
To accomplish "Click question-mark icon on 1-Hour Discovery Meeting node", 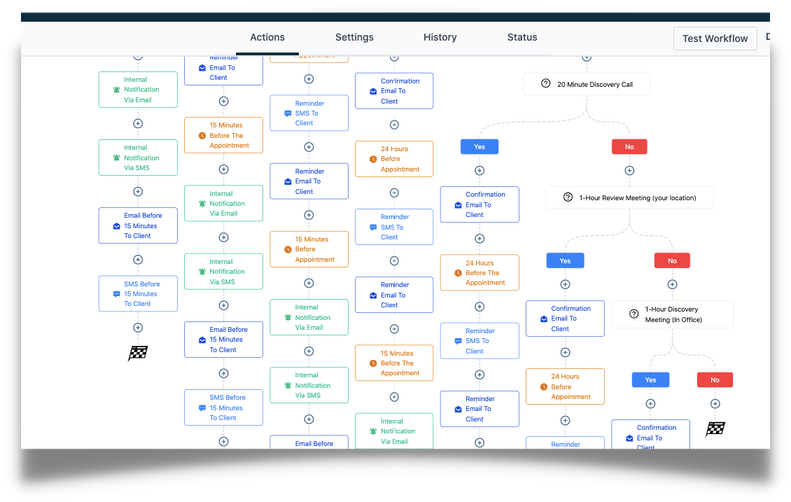I will (633, 314).
